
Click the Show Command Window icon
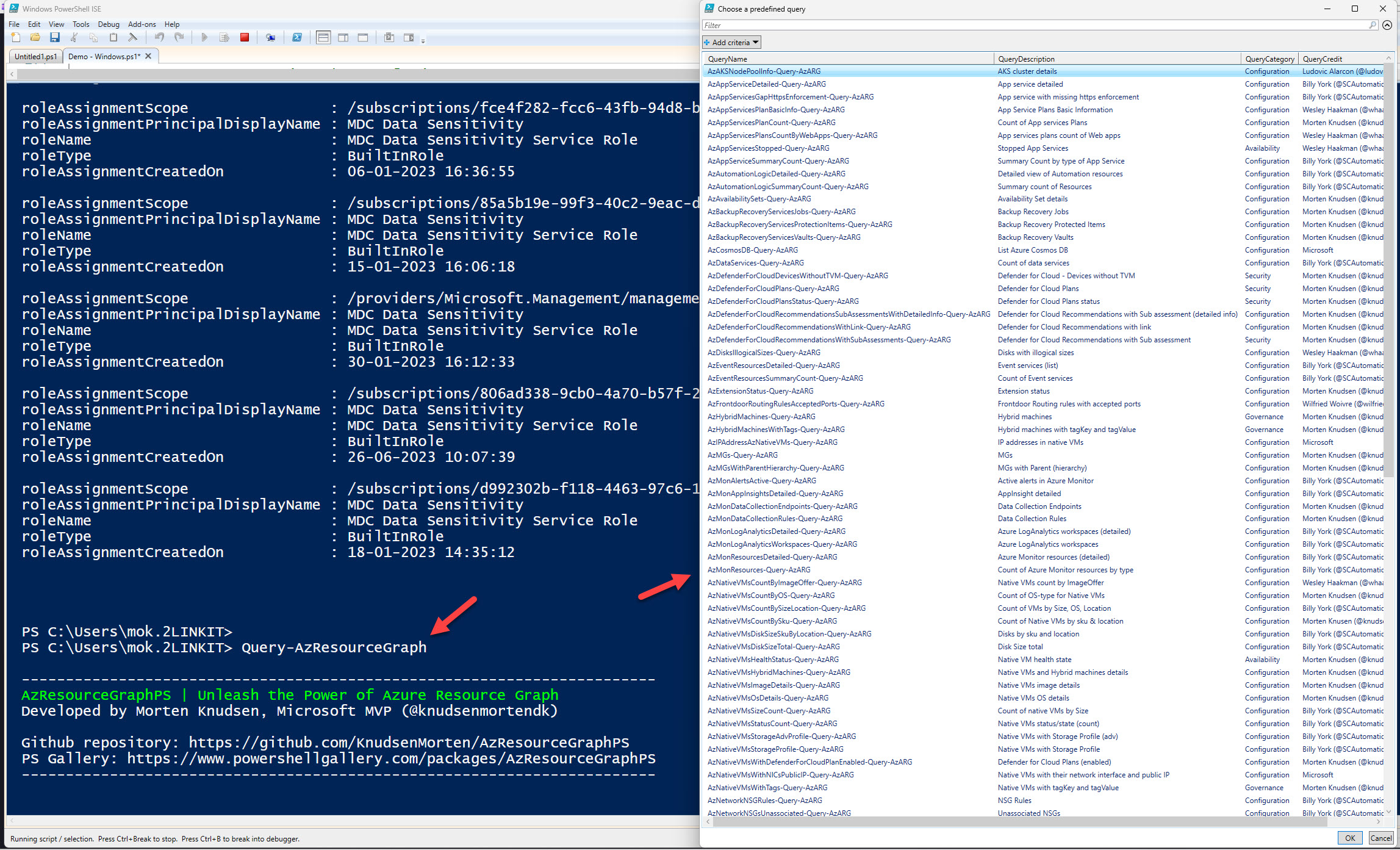pyautogui.click(x=389, y=38)
